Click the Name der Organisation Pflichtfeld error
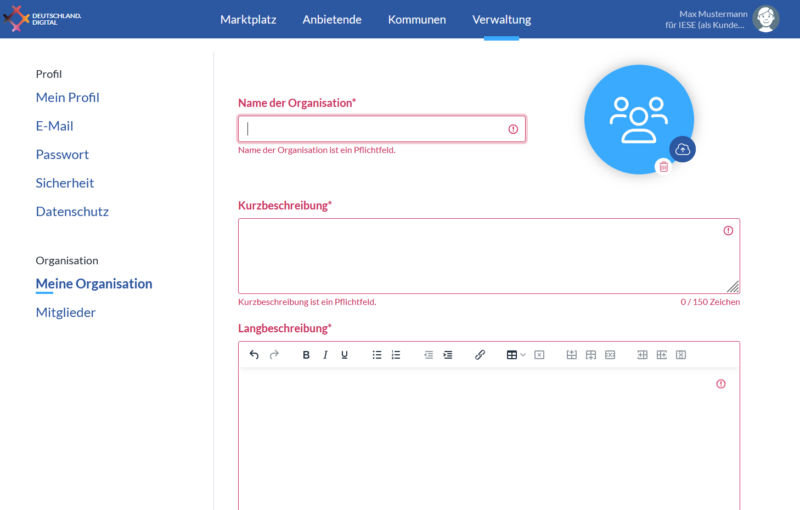This screenshot has height=510, width=800. tap(317, 150)
